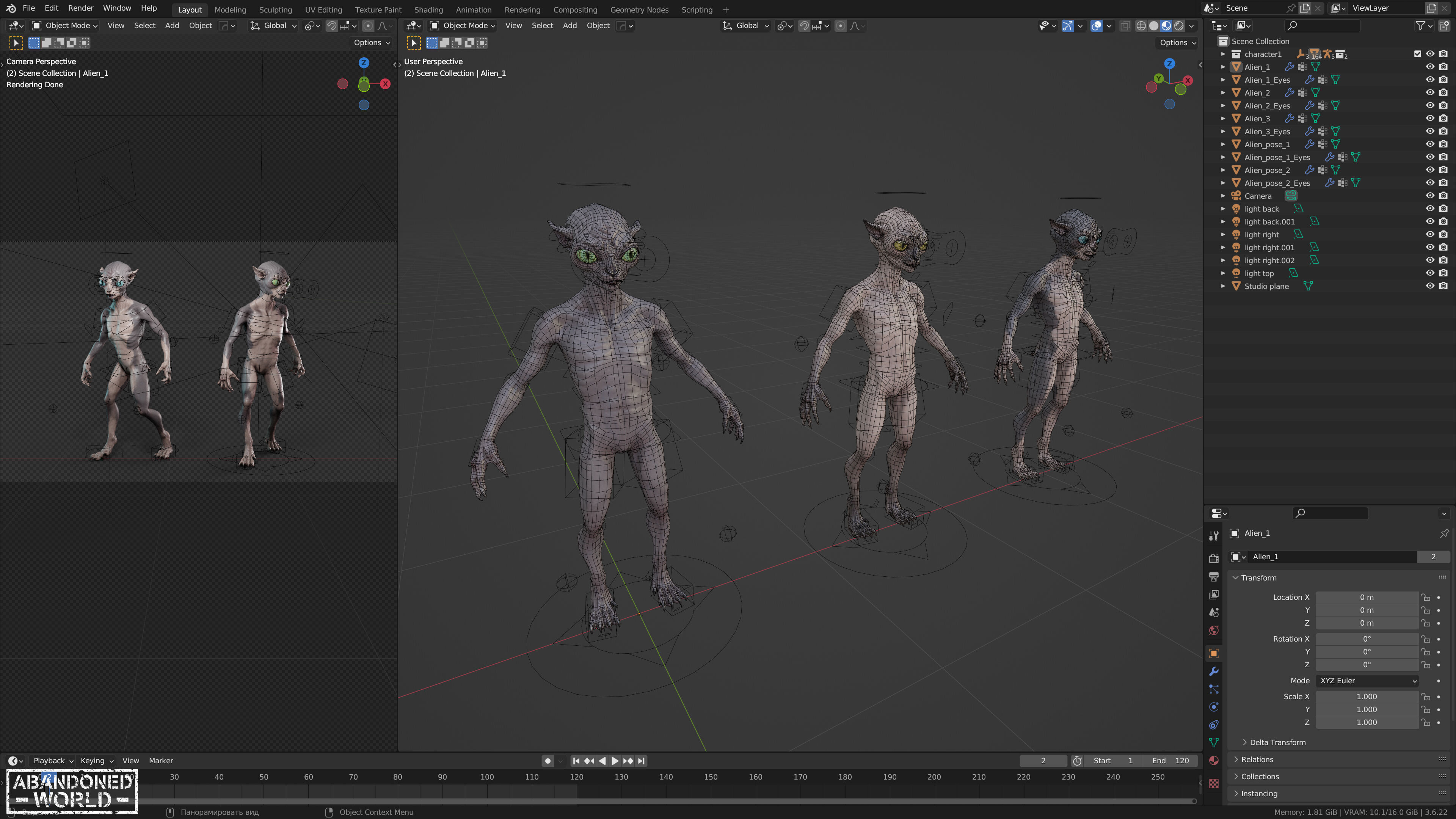The height and width of the screenshot is (819, 1456).
Task: Open the Texture properties tab
Action: [x=1213, y=784]
